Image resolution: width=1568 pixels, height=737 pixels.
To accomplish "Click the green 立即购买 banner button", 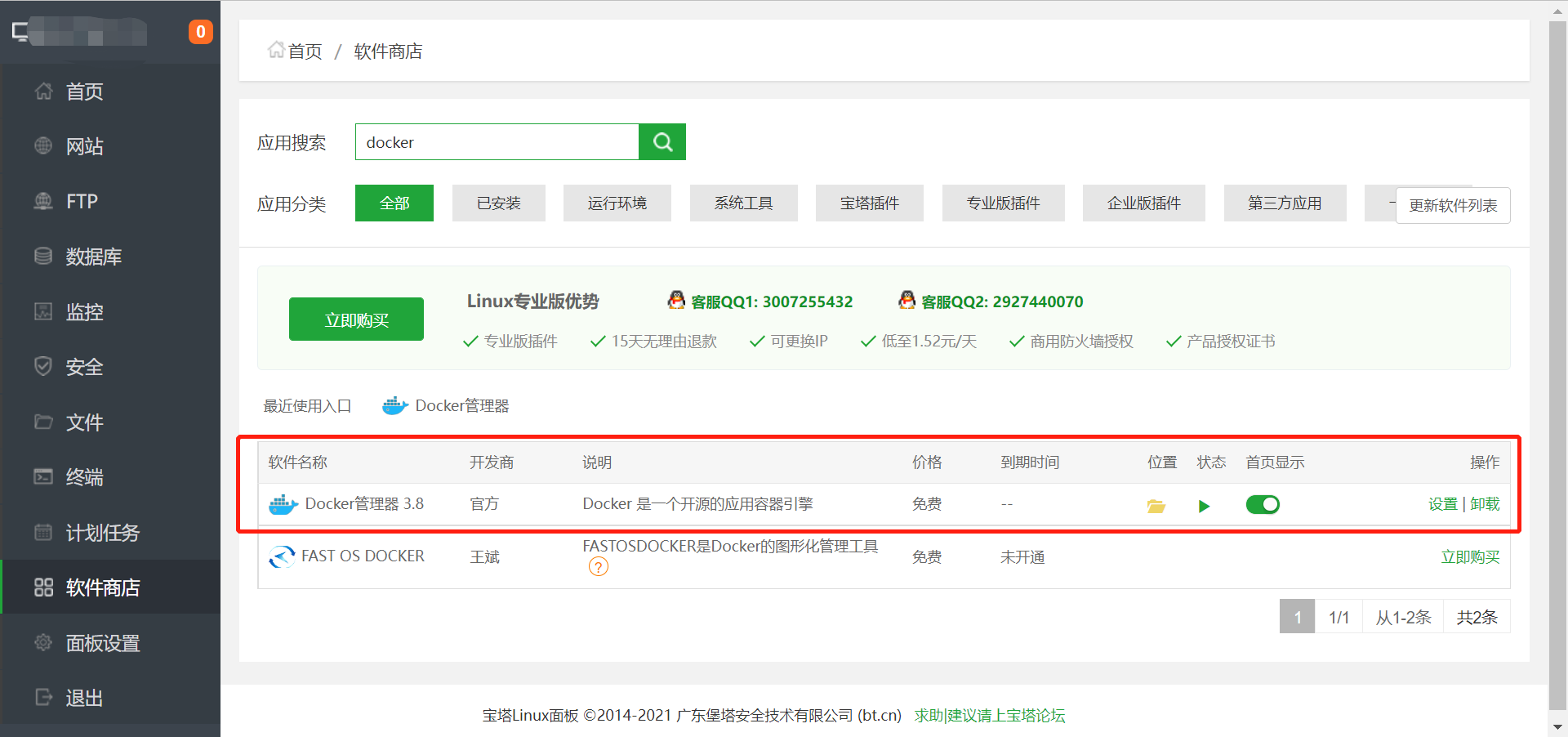I will click(x=356, y=319).
